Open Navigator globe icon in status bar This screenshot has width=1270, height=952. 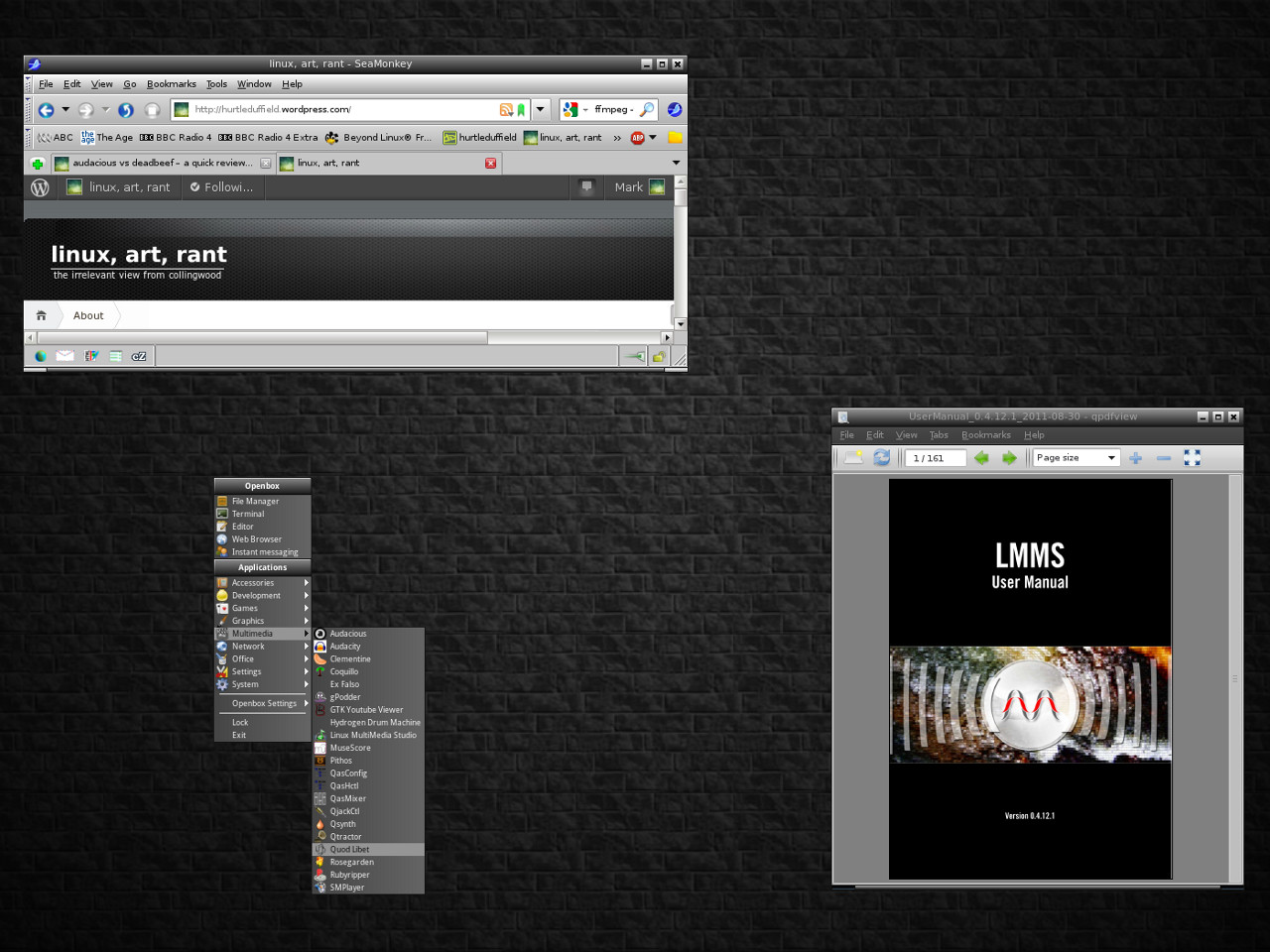(41, 356)
